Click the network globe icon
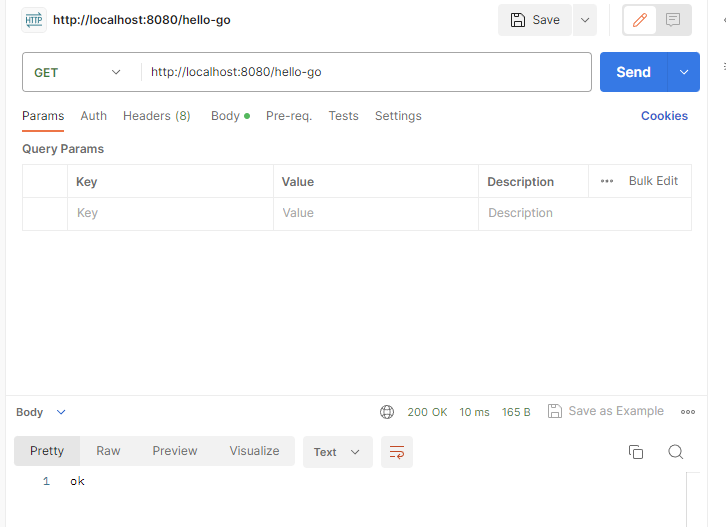This screenshot has height=527, width=726. [x=387, y=412]
